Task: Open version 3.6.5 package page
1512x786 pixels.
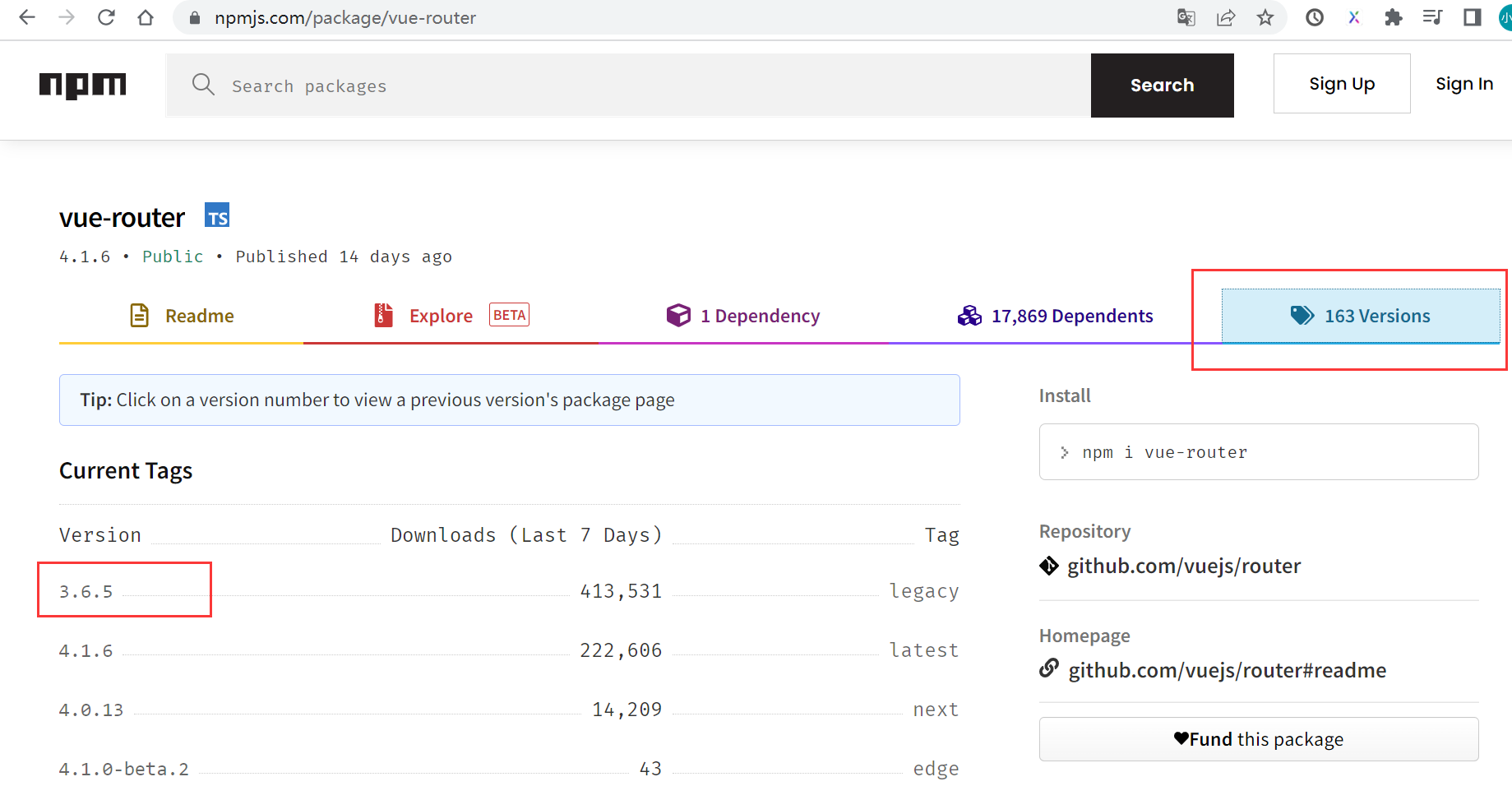Action: tap(86, 591)
